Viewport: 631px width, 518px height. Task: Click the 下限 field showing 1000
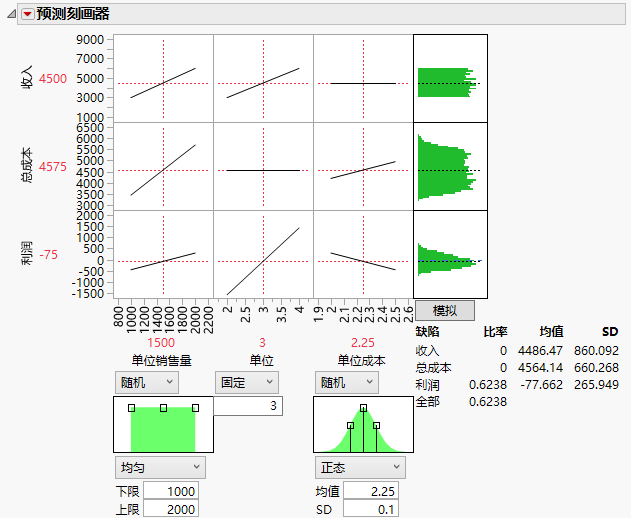click(x=171, y=491)
